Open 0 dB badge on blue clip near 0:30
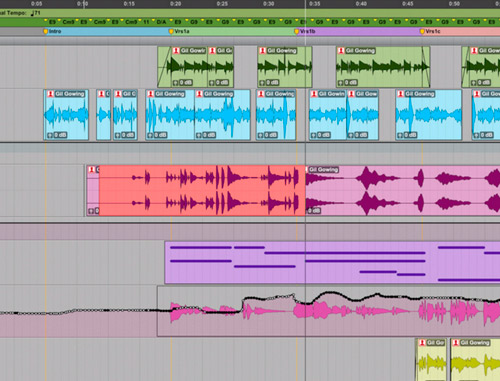The image size is (500, 381). click(268, 135)
